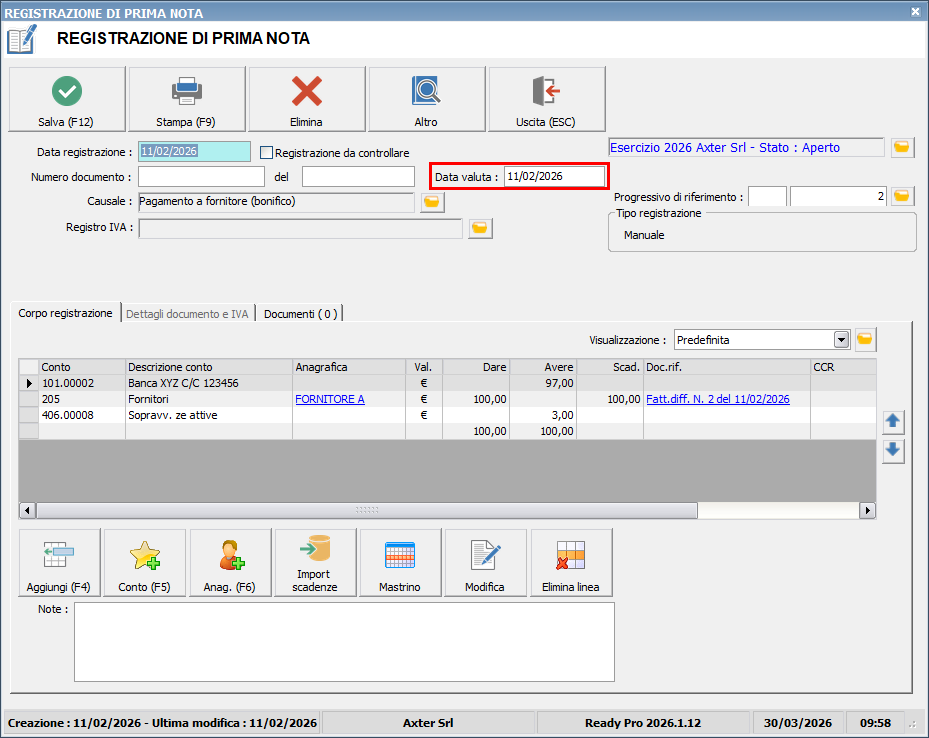Image resolution: width=929 pixels, height=738 pixels.
Task: Move selected row down with blue arrow
Action: click(893, 451)
